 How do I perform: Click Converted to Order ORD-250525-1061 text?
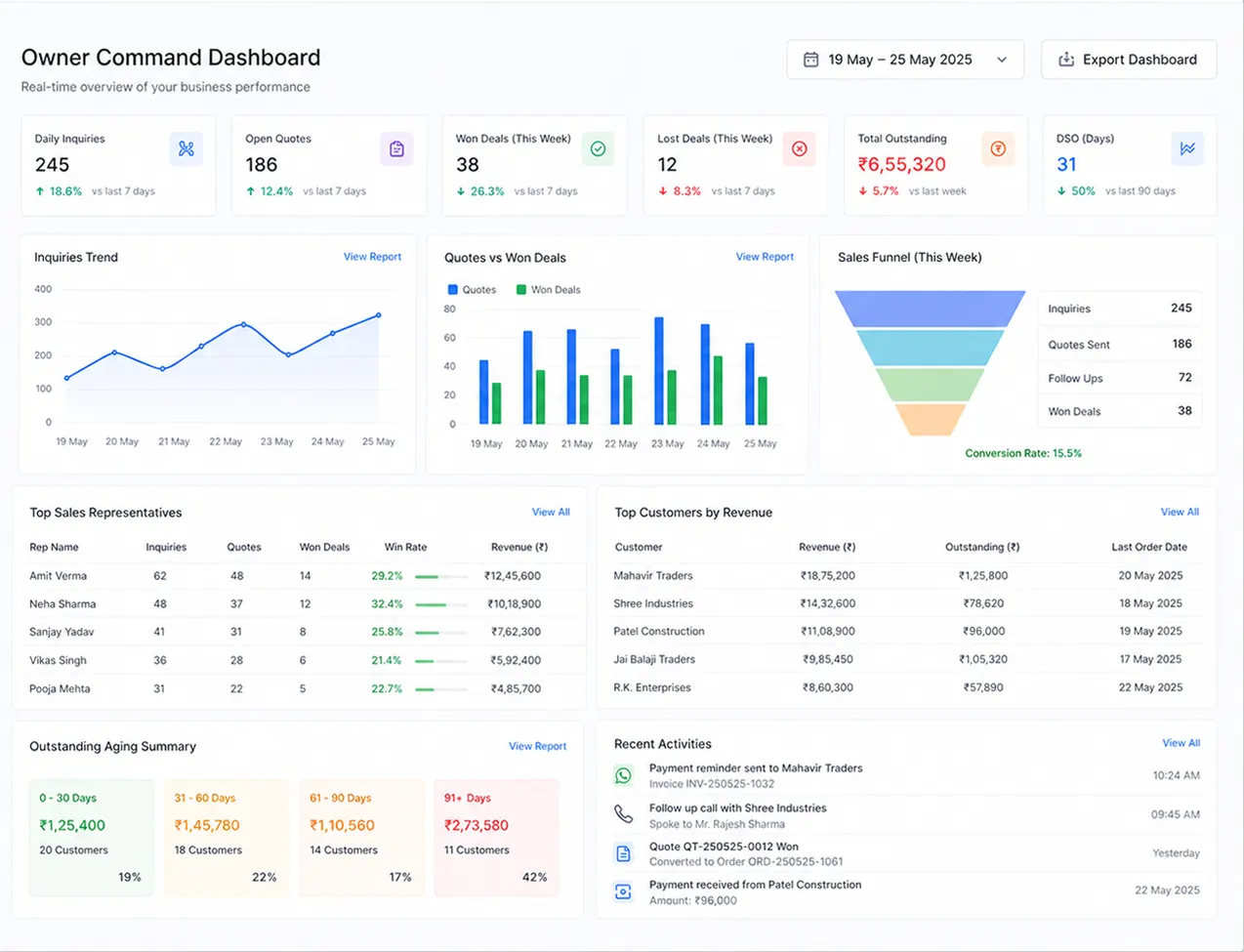pyautogui.click(x=746, y=862)
